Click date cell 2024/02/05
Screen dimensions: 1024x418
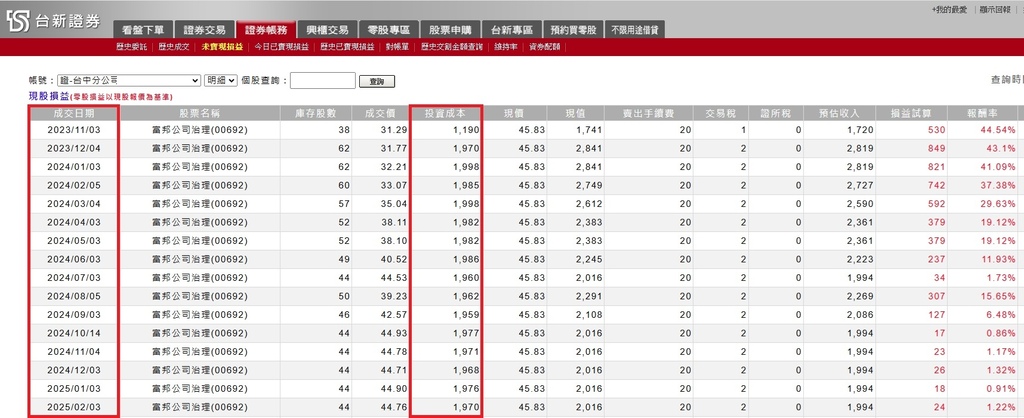click(74, 185)
